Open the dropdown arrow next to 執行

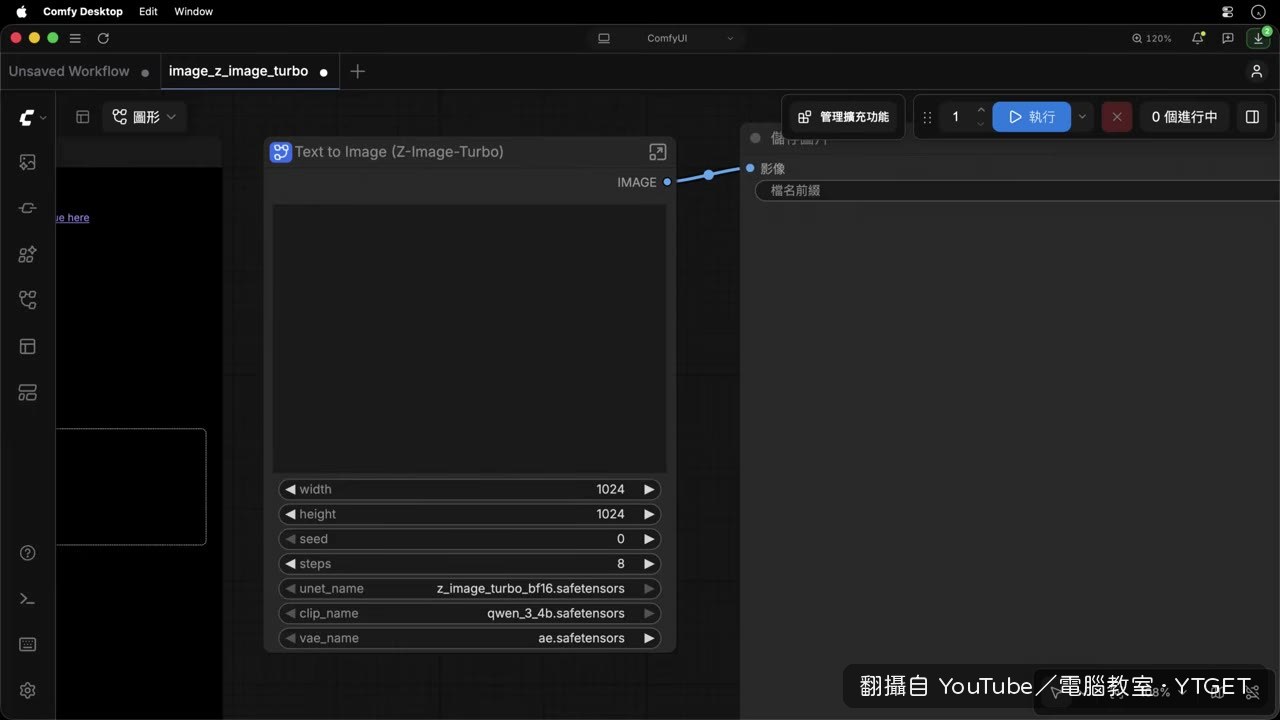pyautogui.click(x=1082, y=117)
